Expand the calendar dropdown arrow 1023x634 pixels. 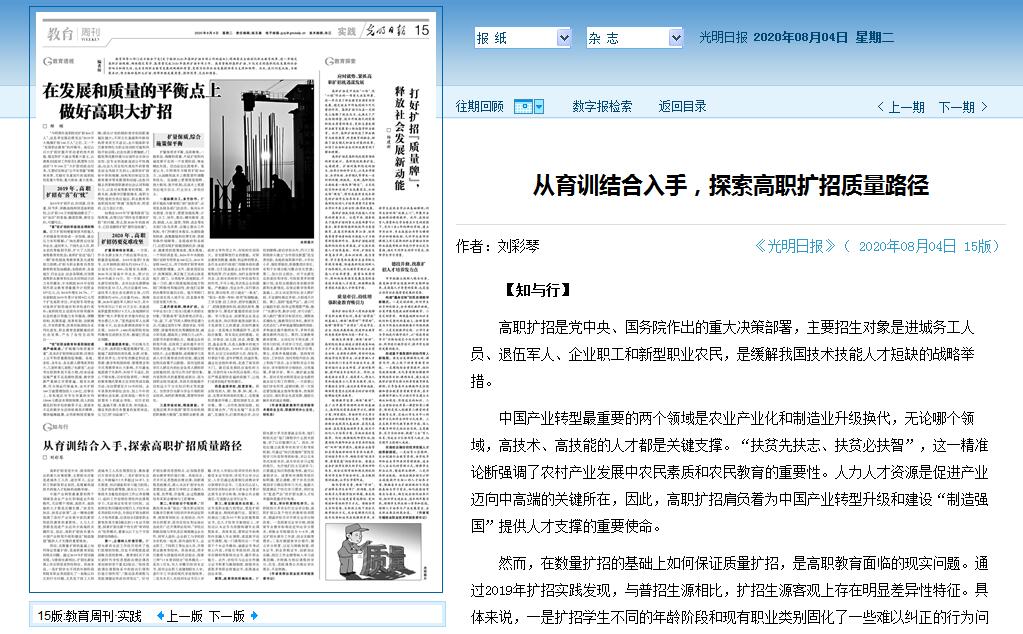540,107
